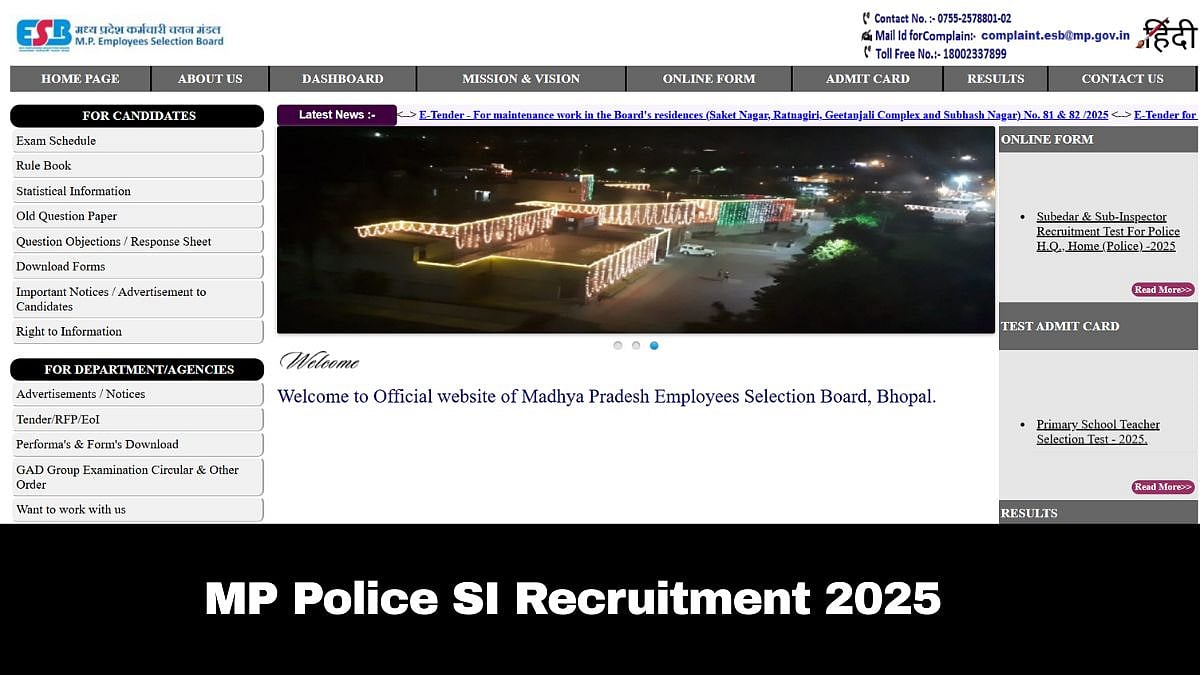Screen dimensions: 1200x675
Task: Open Primary School Teacher Selection Test link
Action: click(x=1097, y=432)
